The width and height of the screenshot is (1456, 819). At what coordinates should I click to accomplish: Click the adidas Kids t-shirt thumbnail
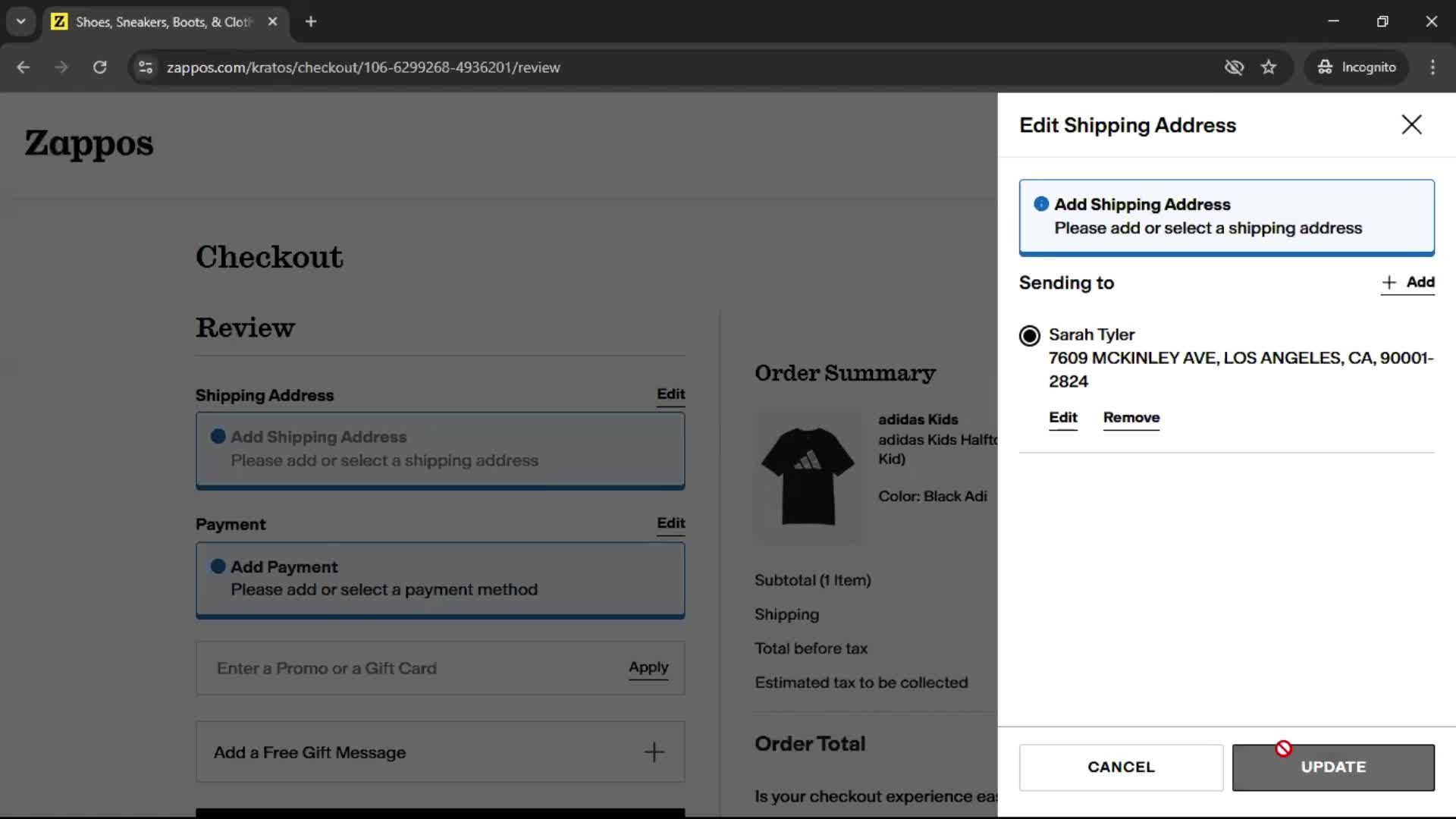808,476
